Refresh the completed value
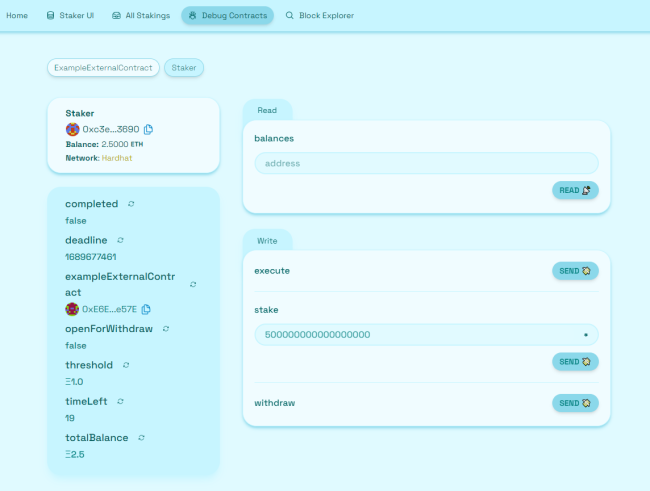This screenshot has width=650, height=491. click(x=131, y=204)
